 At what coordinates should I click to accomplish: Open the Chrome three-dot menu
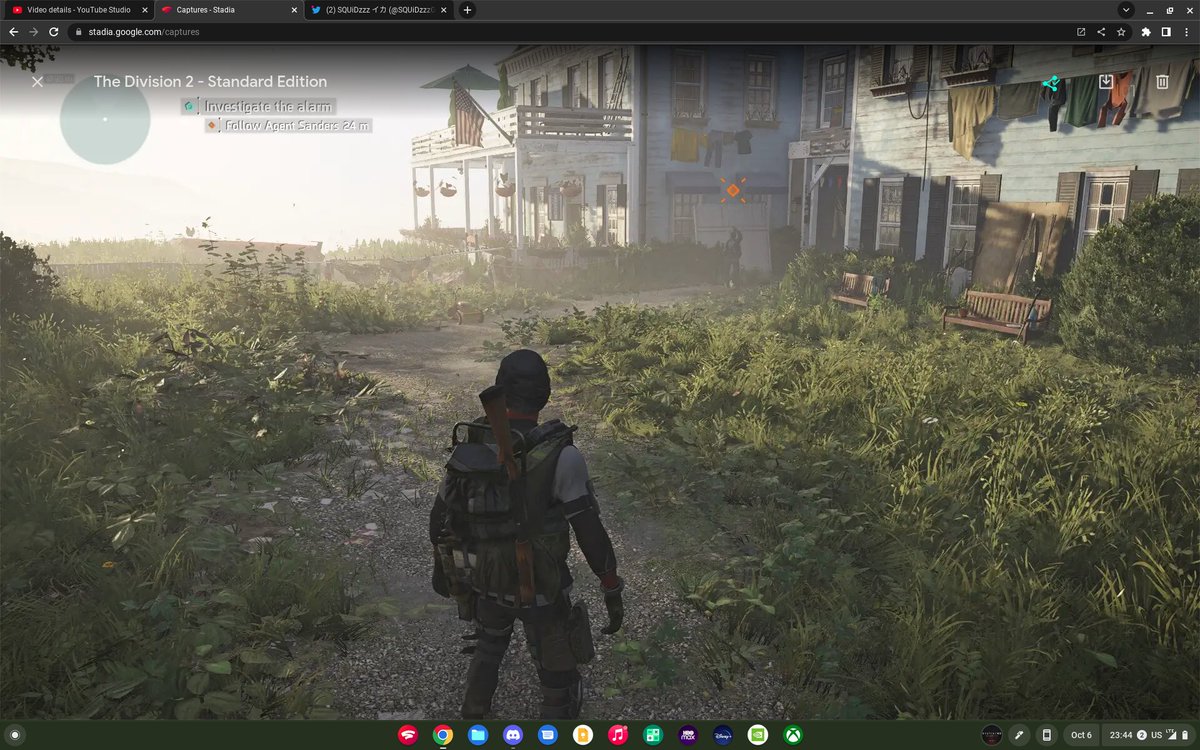1186,31
